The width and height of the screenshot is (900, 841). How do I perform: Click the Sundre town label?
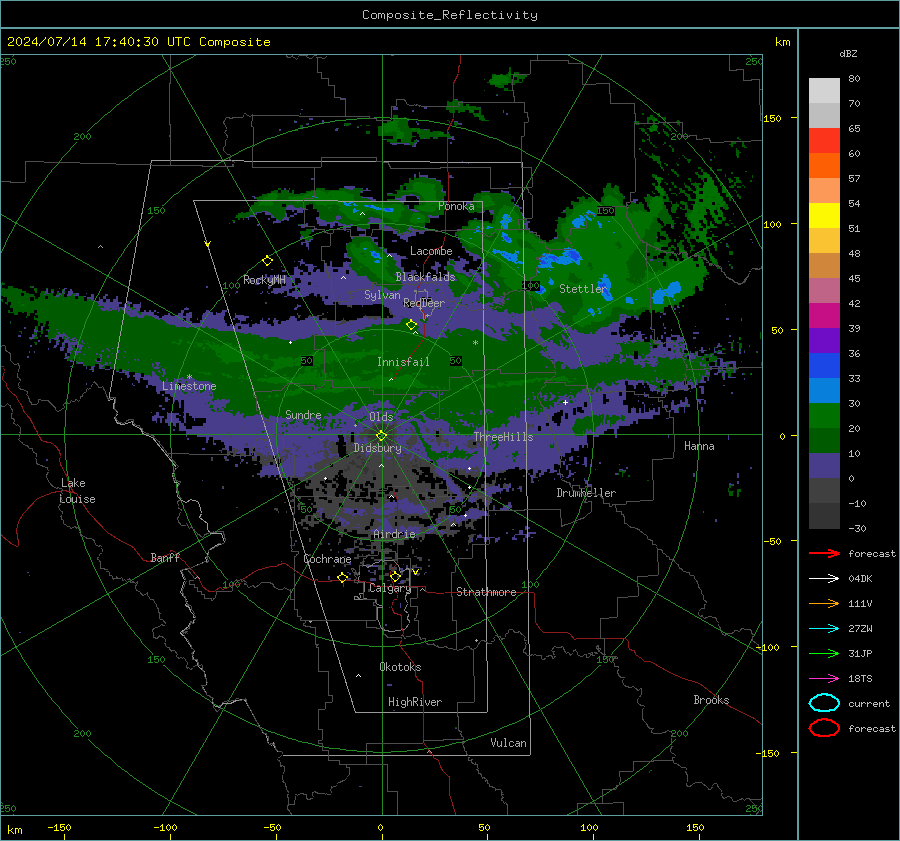click(x=303, y=415)
